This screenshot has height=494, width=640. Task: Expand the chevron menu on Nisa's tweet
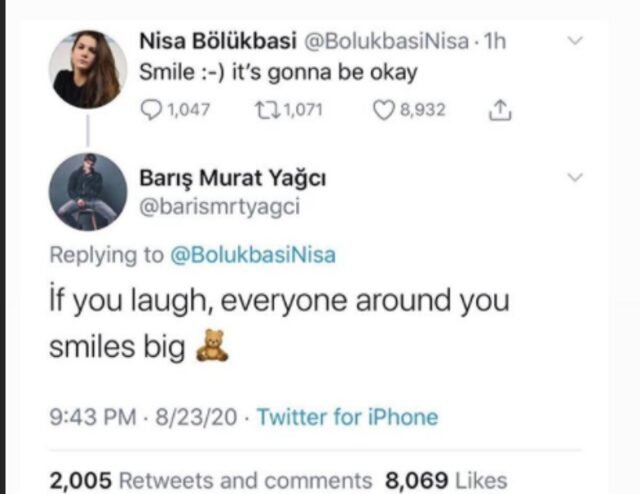pyautogui.click(x=575, y=42)
